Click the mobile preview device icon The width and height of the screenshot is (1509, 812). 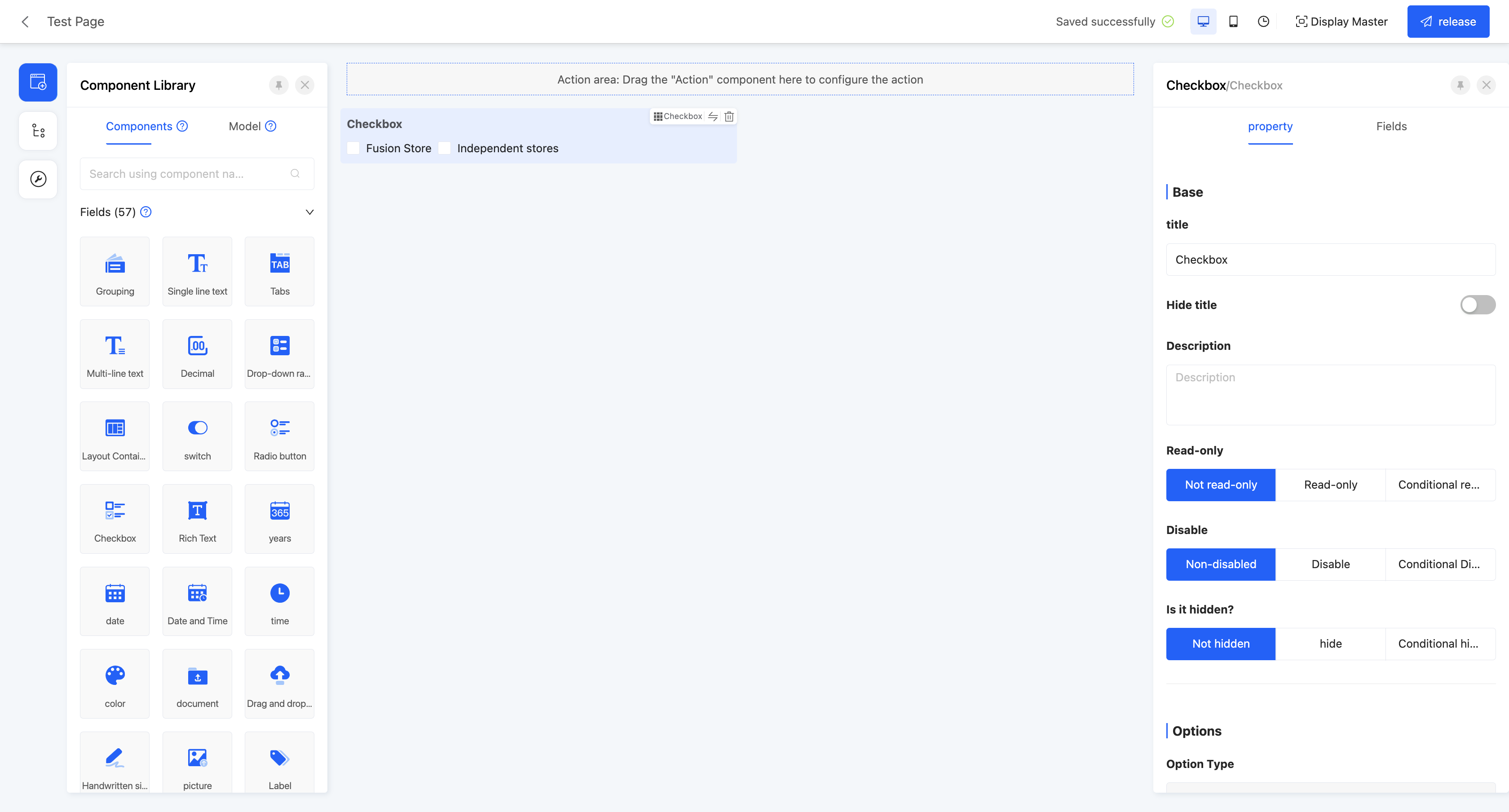click(1233, 22)
